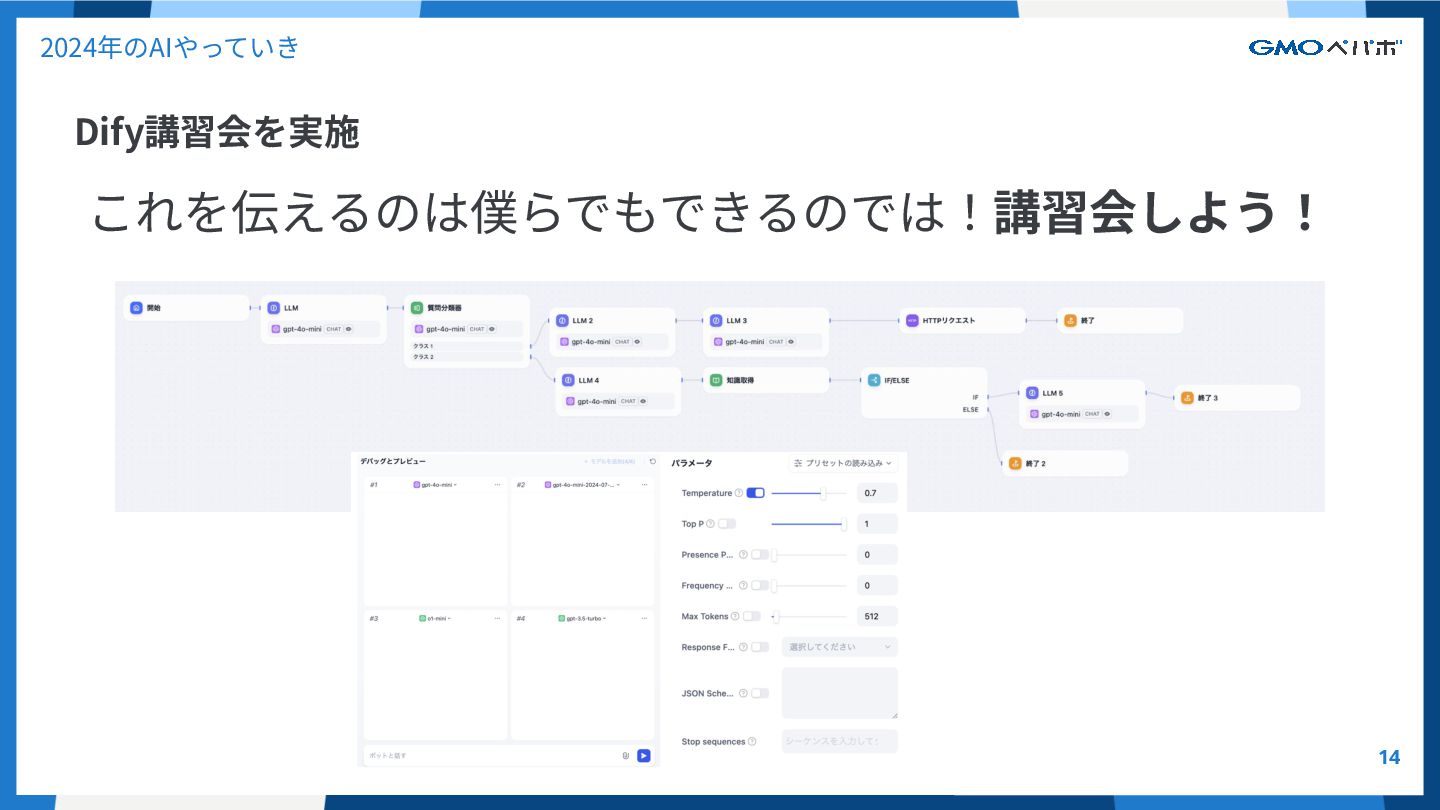Screen dimensions: 1440x810
Task: Click the help icon next to Stop sequences
Action: pyautogui.click(x=752, y=742)
